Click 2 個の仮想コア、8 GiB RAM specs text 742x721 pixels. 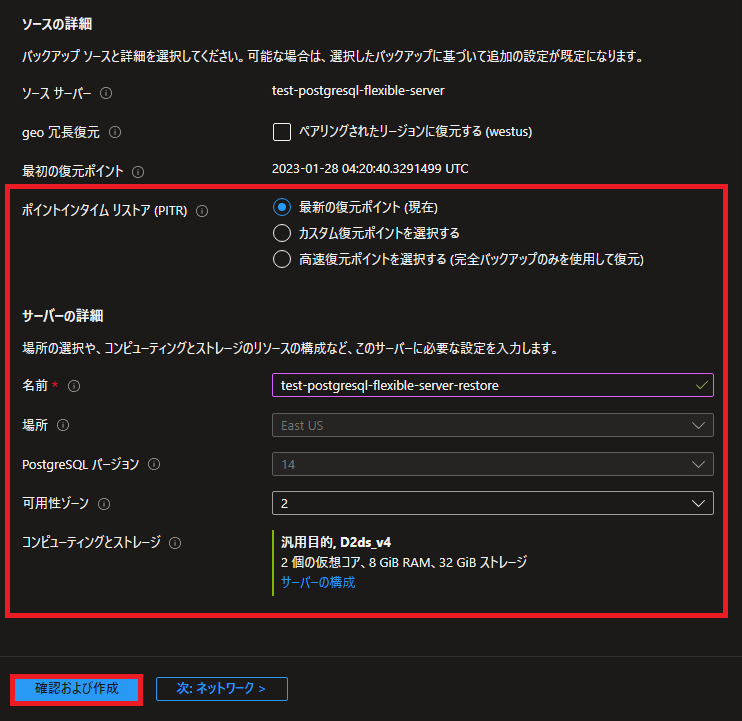point(404,563)
